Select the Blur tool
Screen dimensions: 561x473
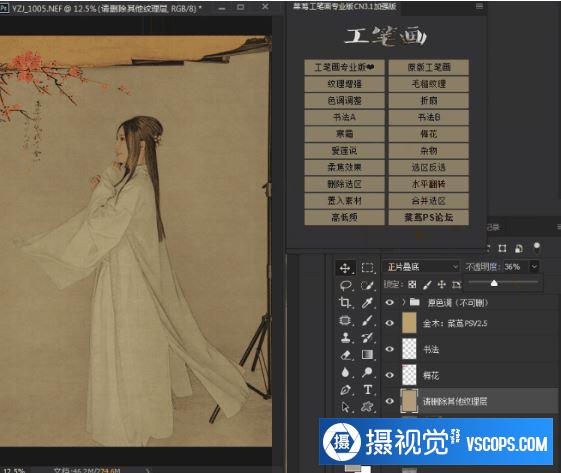coord(345,372)
